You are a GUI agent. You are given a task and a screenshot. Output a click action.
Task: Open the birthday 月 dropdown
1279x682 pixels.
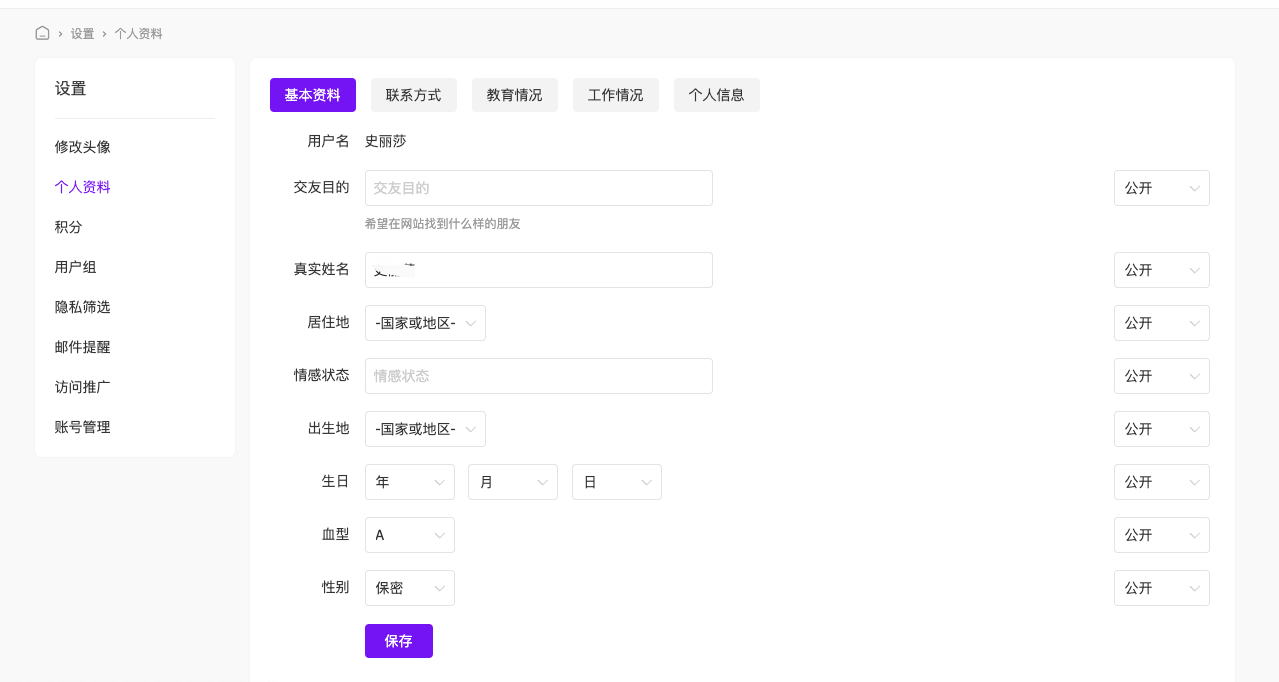pos(512,482)
